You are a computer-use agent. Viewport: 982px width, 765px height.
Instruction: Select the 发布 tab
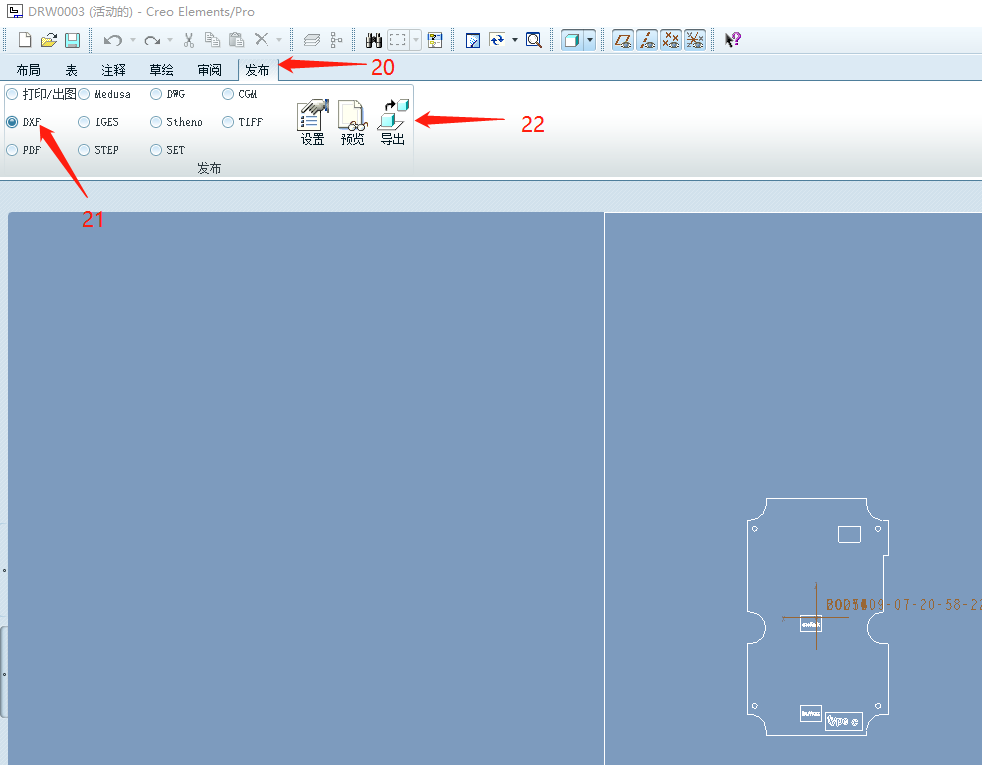pos(257,70)
